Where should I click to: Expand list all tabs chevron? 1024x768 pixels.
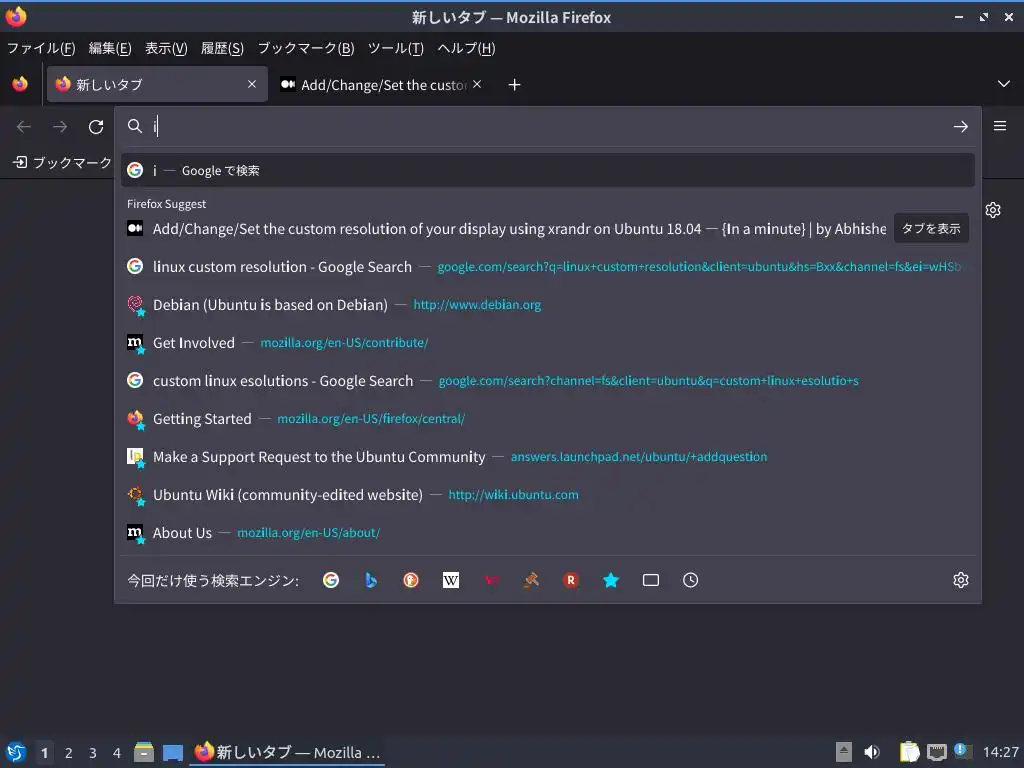pos(1004,84)
